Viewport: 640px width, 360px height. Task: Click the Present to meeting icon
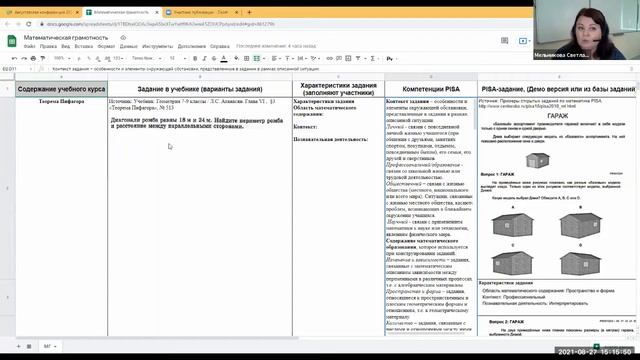pyautogui.click(x=524, y=41)
